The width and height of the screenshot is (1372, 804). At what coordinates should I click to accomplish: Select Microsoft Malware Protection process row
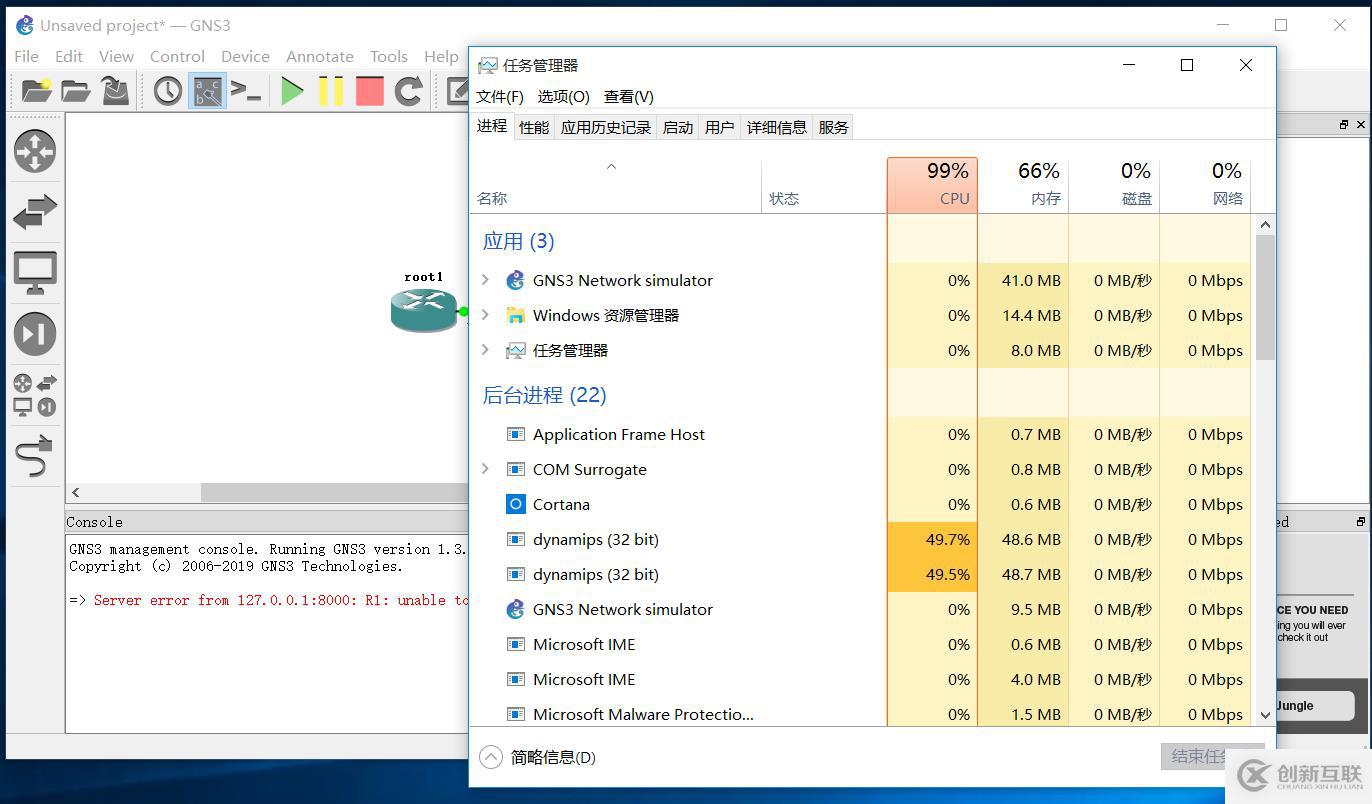(x=861, y=713)
